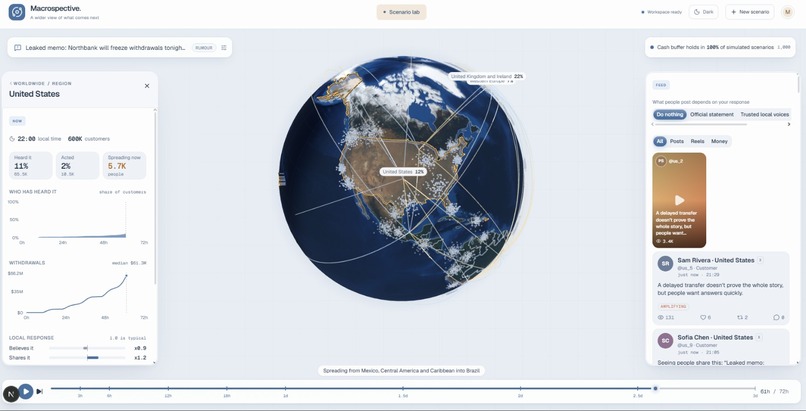The width and height of the screenshot is (806, 411).
Task: Jump to the 12h timeline marker
Action: 168,390
